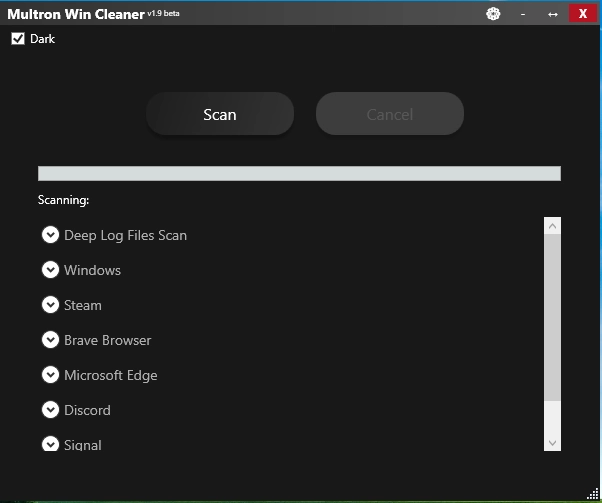Click the double-arrow resize icon in title bar
The image size is (602, 503).
552,14
